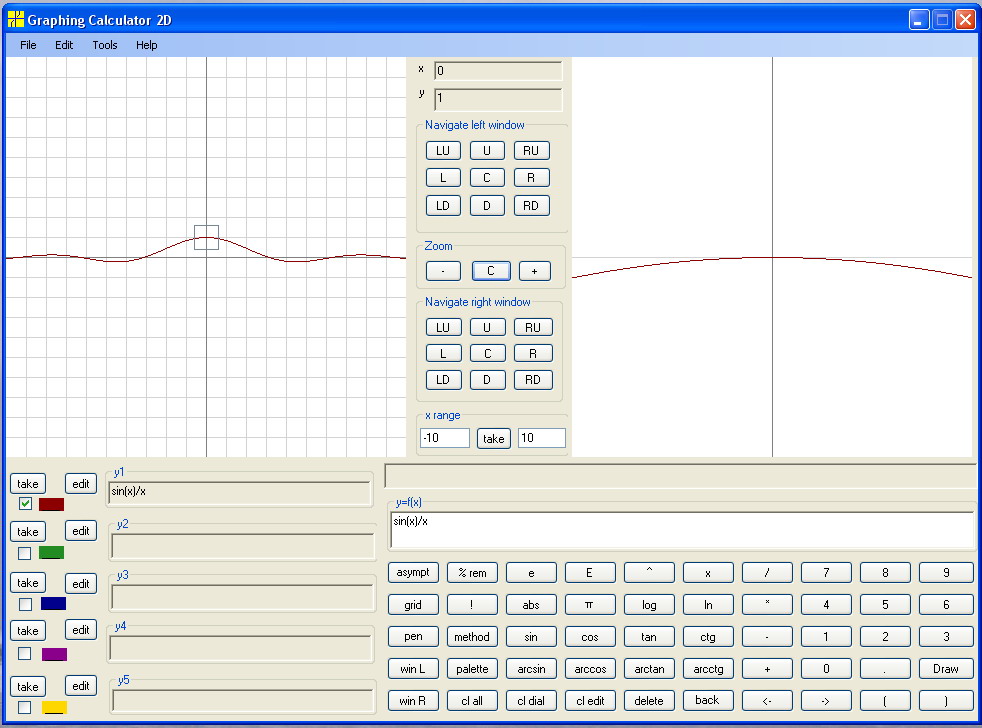982x728 pixels.
Task: Click the cl edit button
Action: [590, 701]
